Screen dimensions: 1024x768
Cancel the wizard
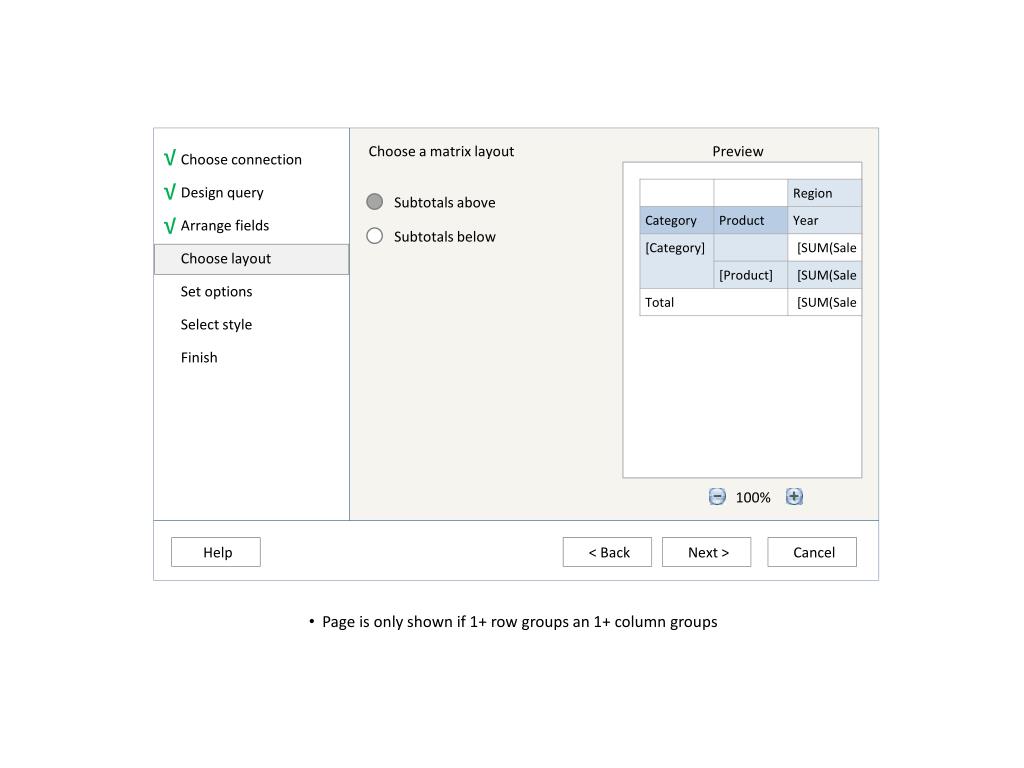pos(812,552)
